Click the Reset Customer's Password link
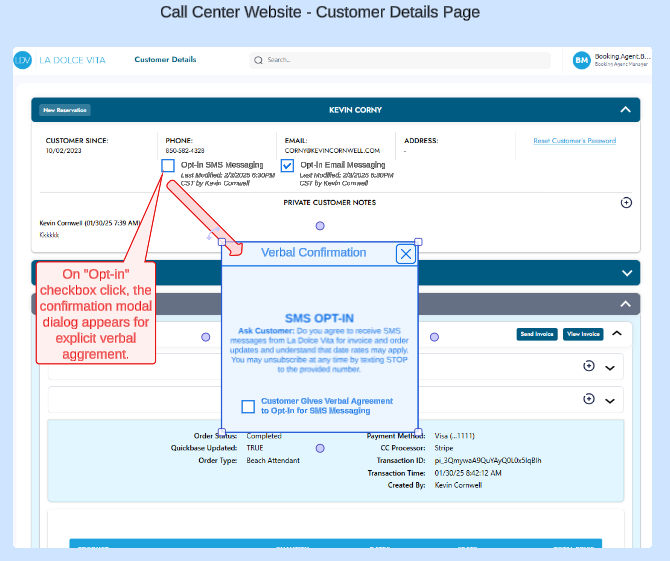Screen dimensions: 670x561 574,141
